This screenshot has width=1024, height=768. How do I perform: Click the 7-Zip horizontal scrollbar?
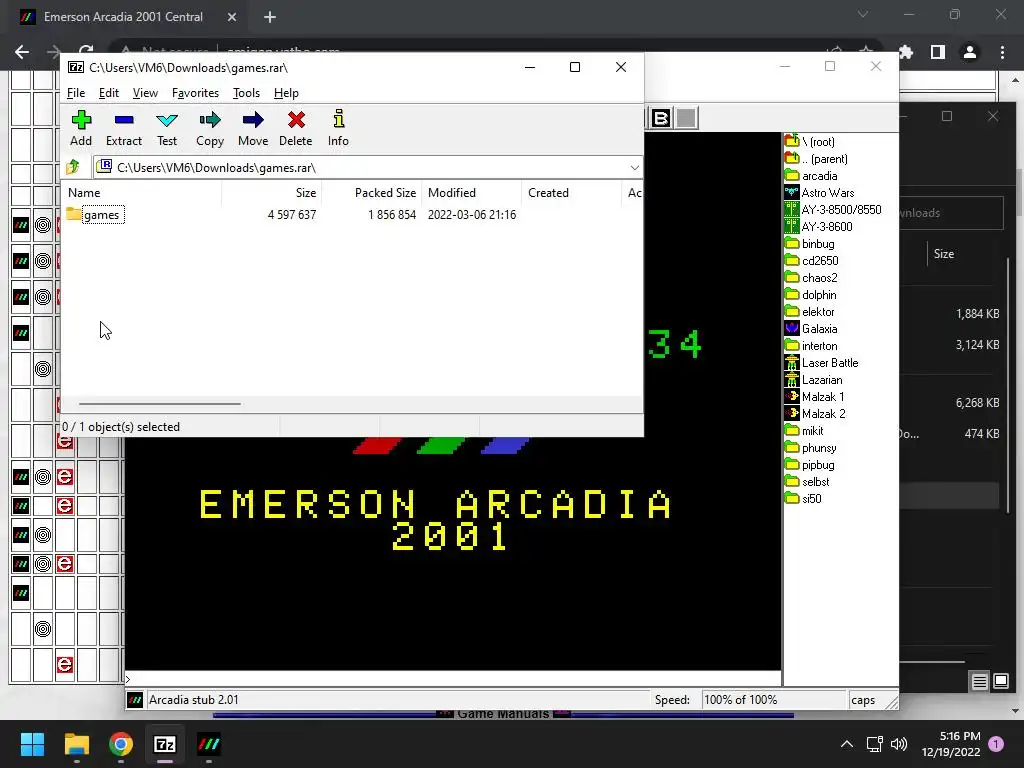click(x=160, y=404)
